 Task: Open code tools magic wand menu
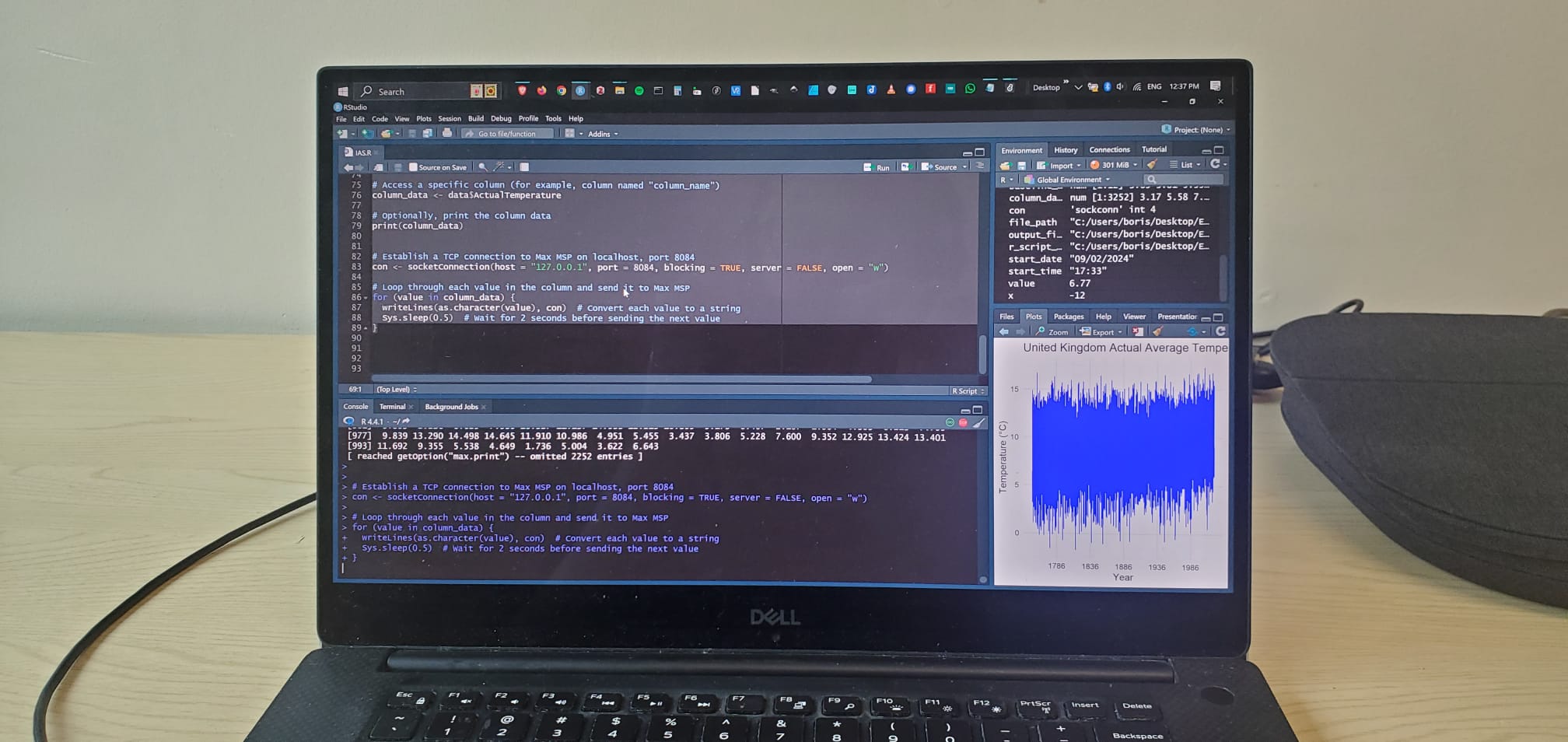click(x=500, y=167)
